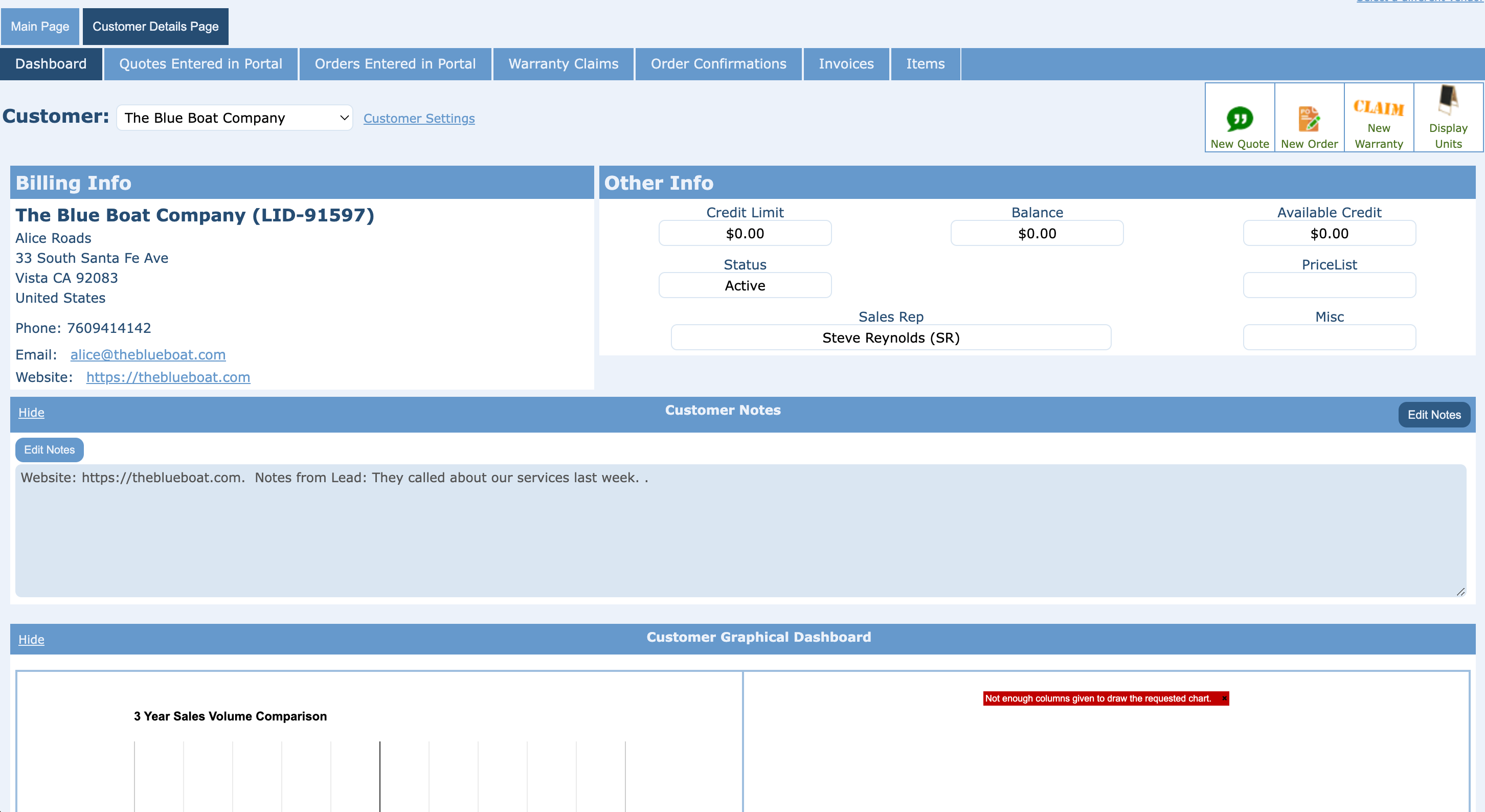This screenshot has height=812, width=1485.
Task: Click inside the customer notes text area
Action: (739, 531)
